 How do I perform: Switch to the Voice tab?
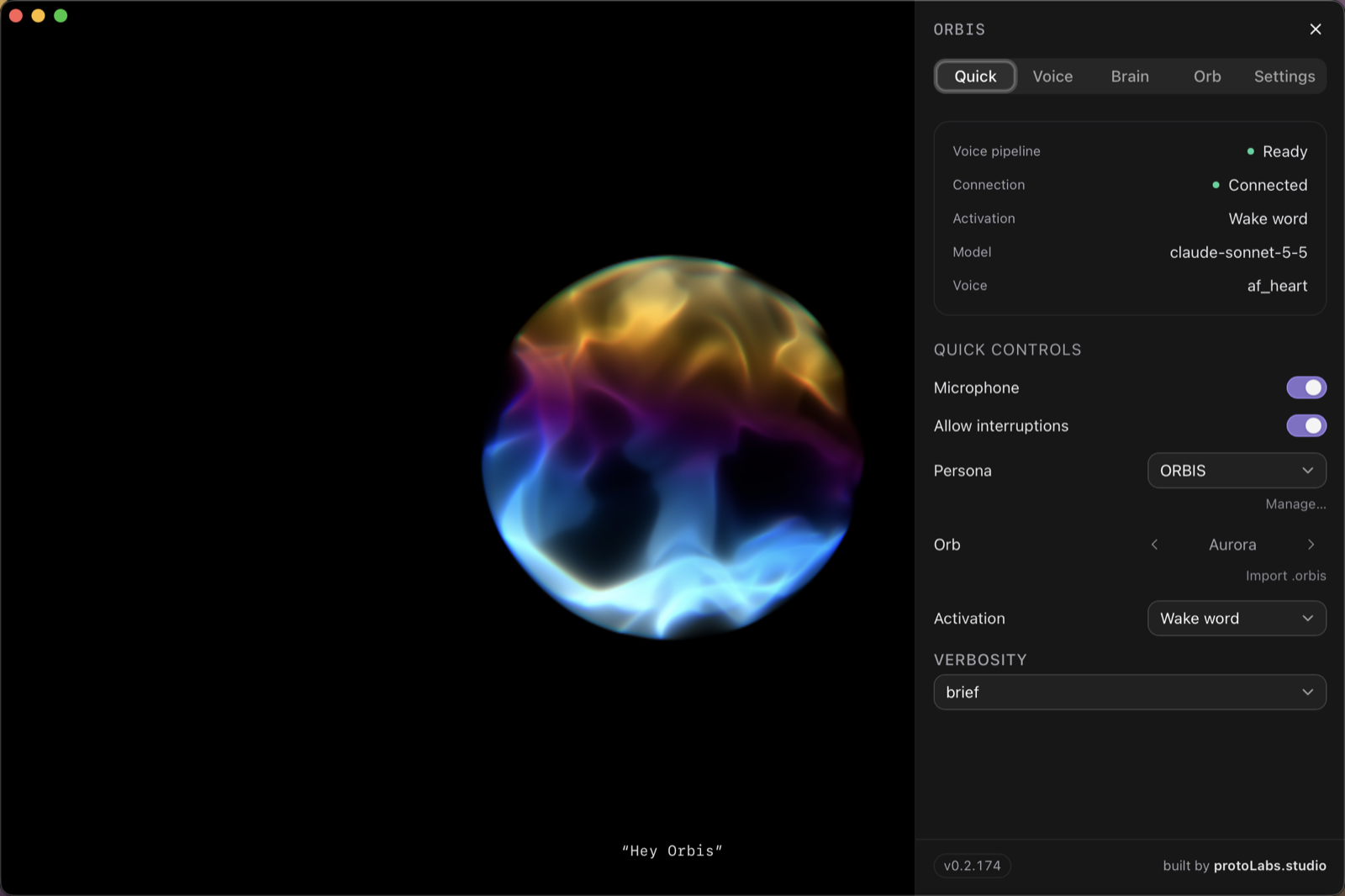(x=1052, y=76)
